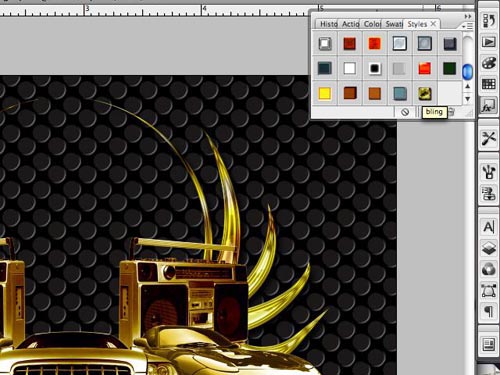Open the Clone Source stamp icon
Viewport: 500px width, 375px height.
(x=489, y=193)
